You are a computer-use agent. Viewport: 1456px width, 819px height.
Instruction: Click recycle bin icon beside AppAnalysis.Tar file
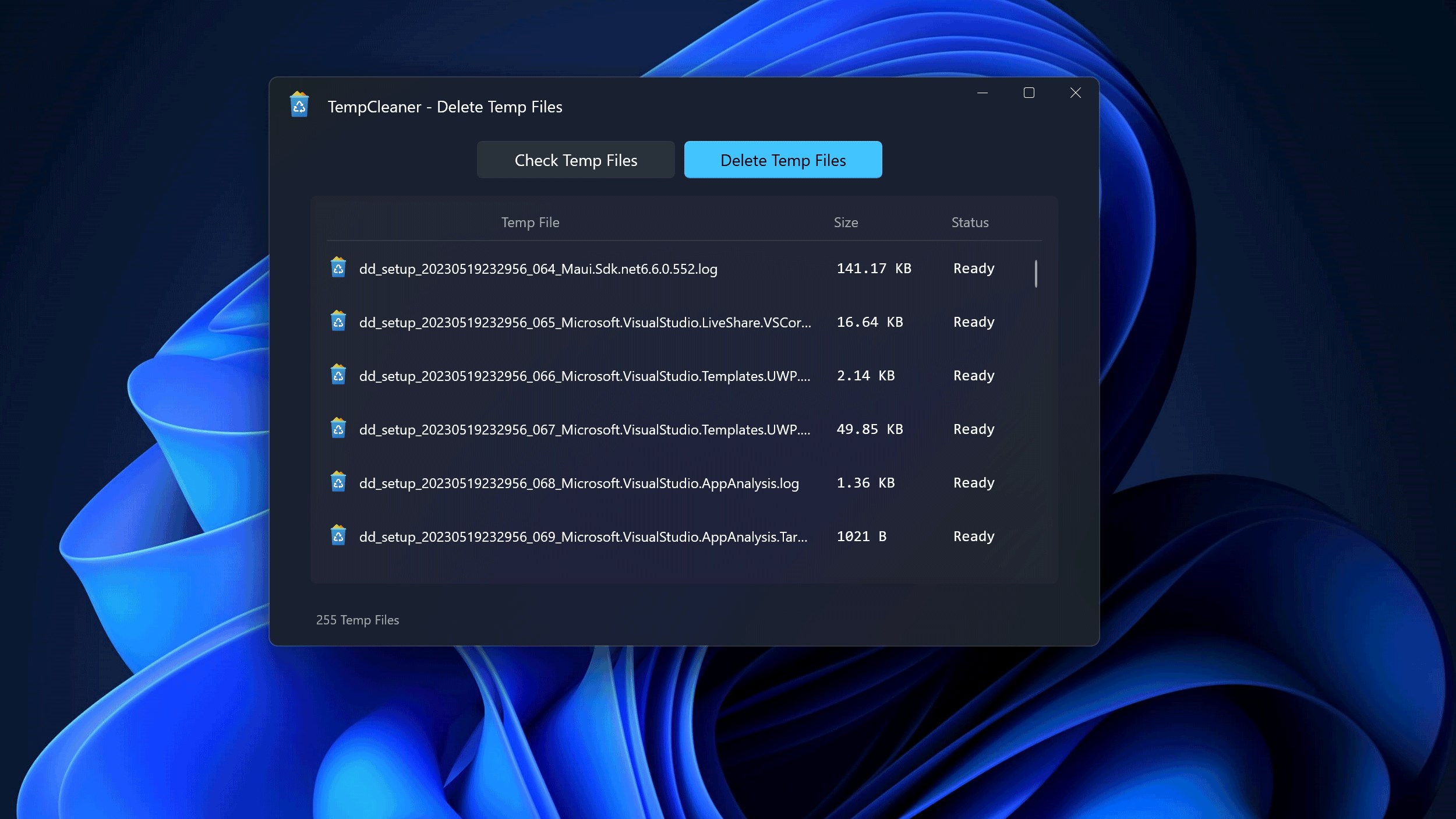[338, 535]
